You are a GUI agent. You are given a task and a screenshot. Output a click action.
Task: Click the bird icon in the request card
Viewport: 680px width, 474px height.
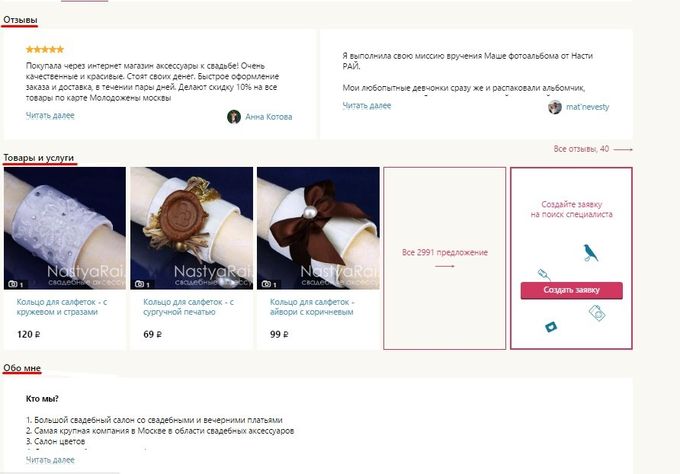[590, 253]
